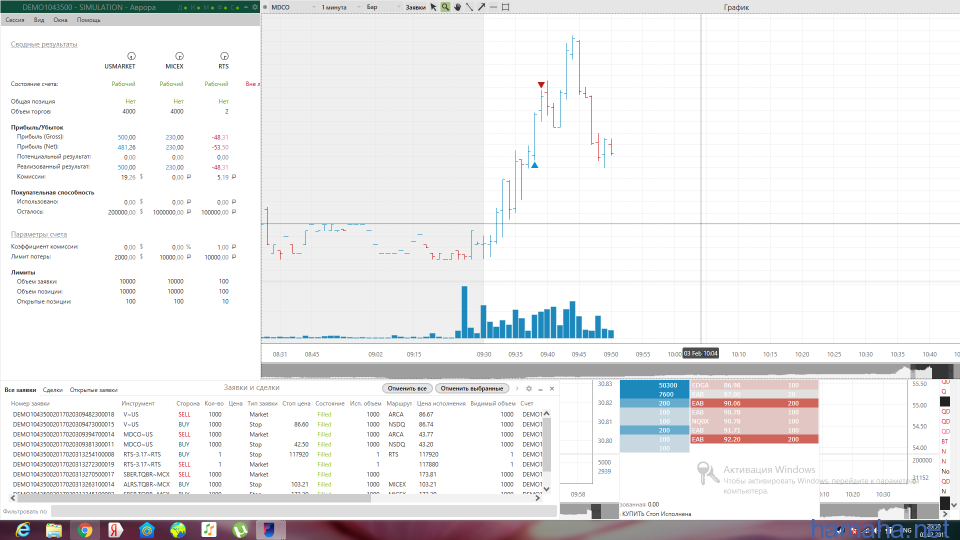Activate the magnifier zoom tool

coord(447,7)
